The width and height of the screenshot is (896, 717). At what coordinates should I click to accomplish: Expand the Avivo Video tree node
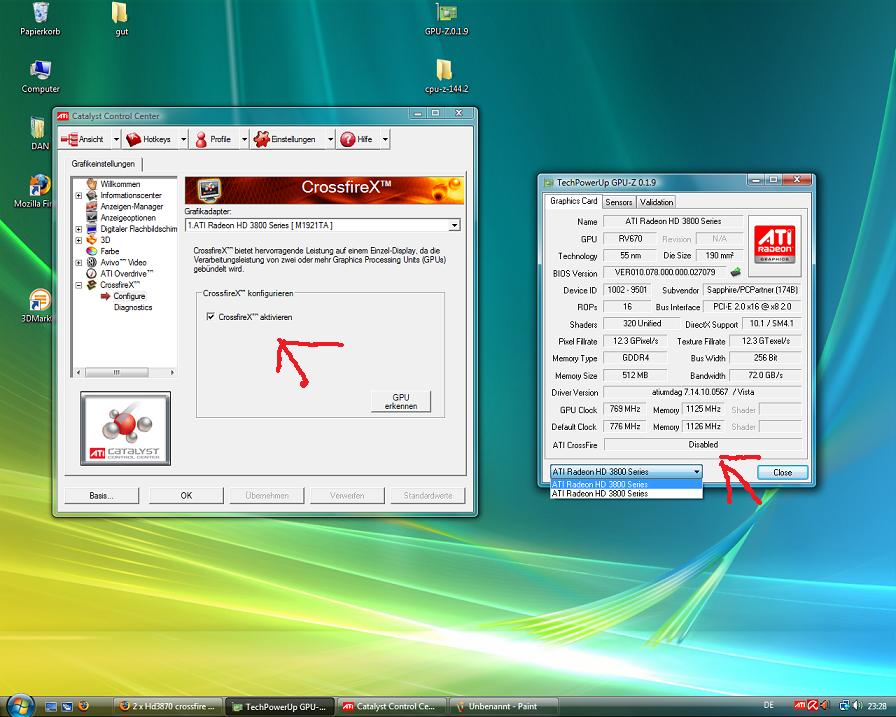78,263
